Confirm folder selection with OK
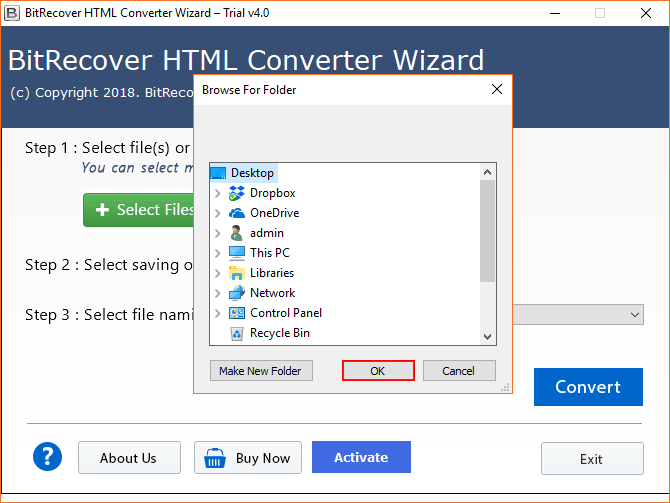The width and height of the screenshot is (670, 503). tap(378, 371)
